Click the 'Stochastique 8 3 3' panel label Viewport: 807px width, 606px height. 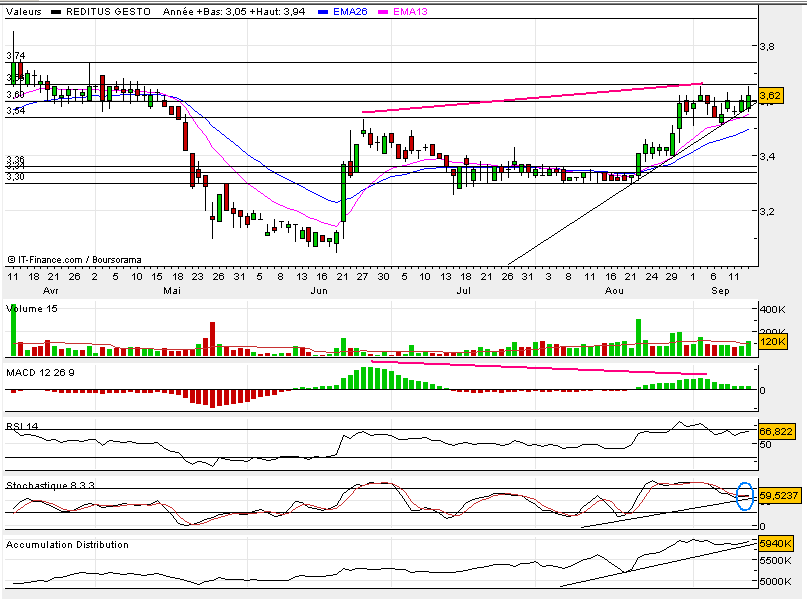tap(50, 485)
